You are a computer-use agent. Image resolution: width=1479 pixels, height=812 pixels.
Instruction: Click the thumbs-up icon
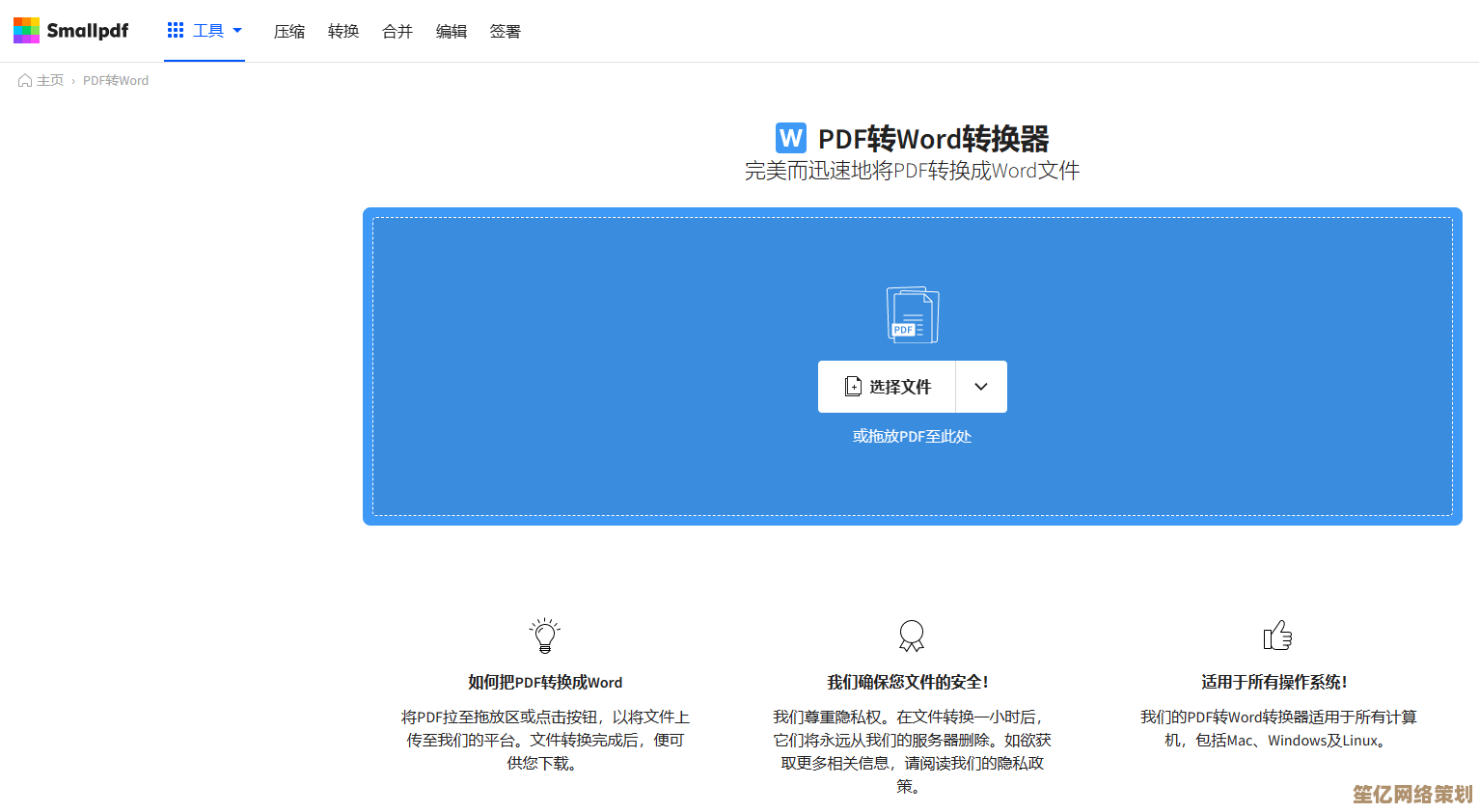coord(1277,636)
